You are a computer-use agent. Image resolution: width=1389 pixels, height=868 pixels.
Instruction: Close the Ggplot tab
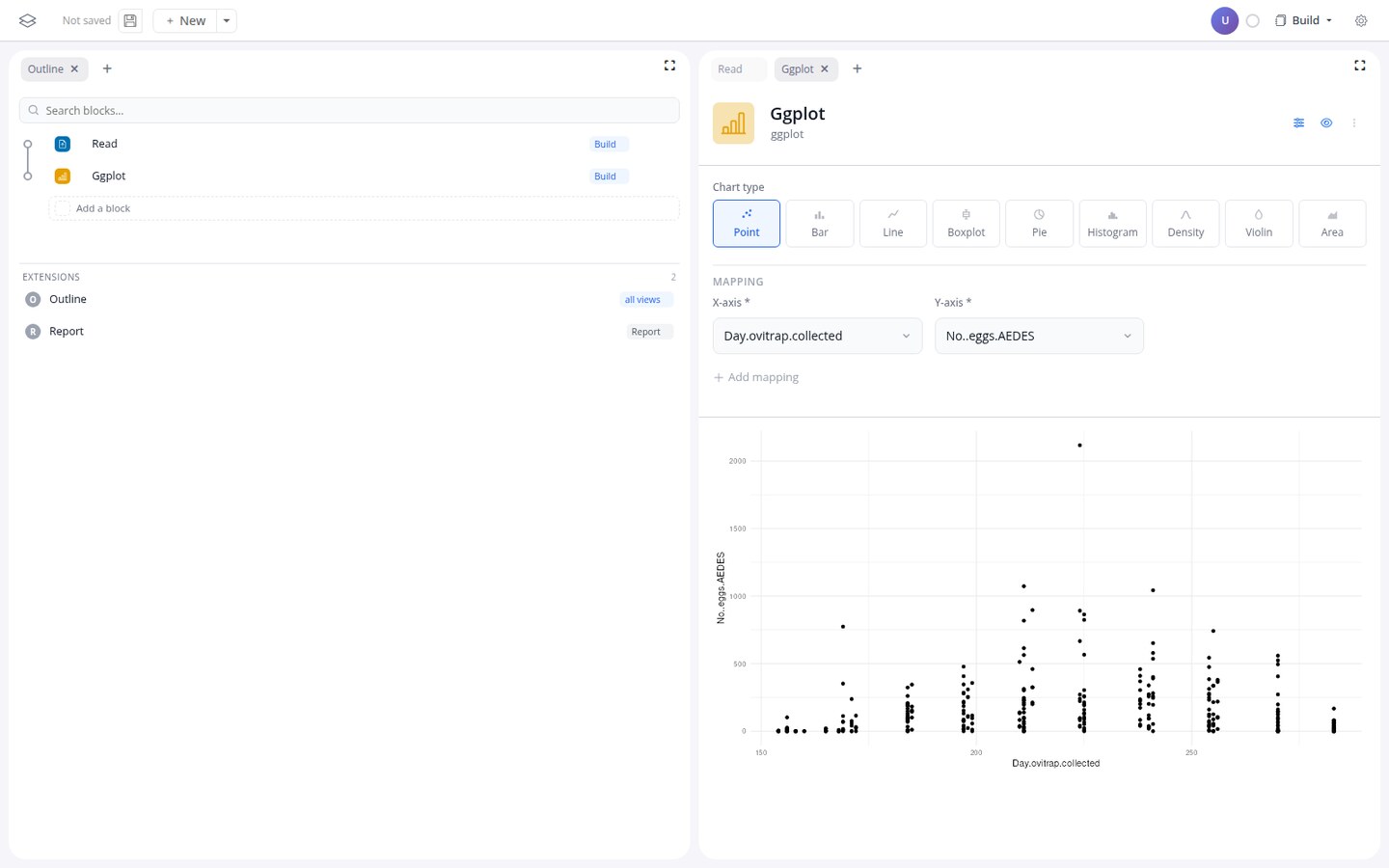click(824, 68)
